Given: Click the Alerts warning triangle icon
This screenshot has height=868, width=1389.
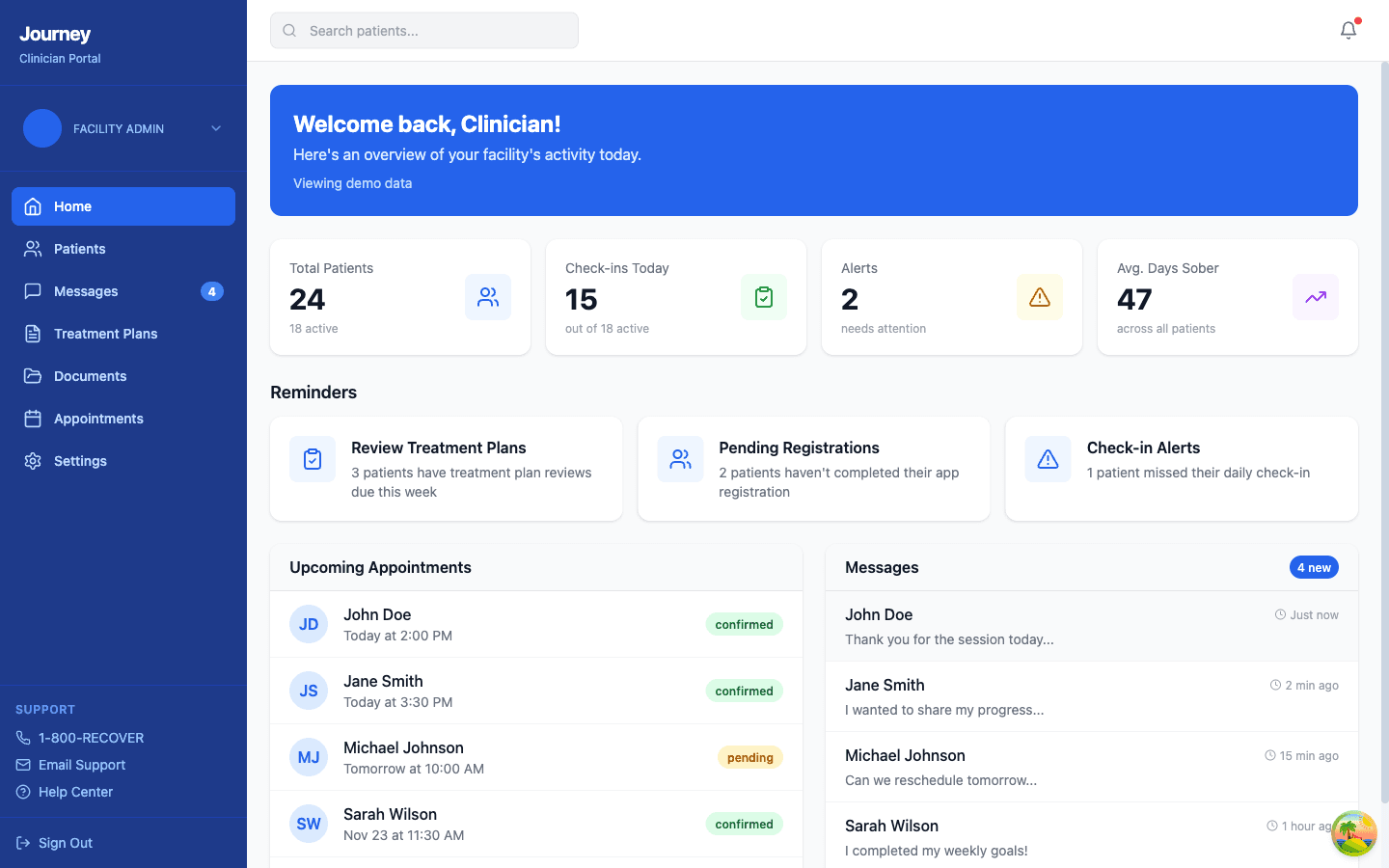Looking at the screenshot, I should [1039, 297].
